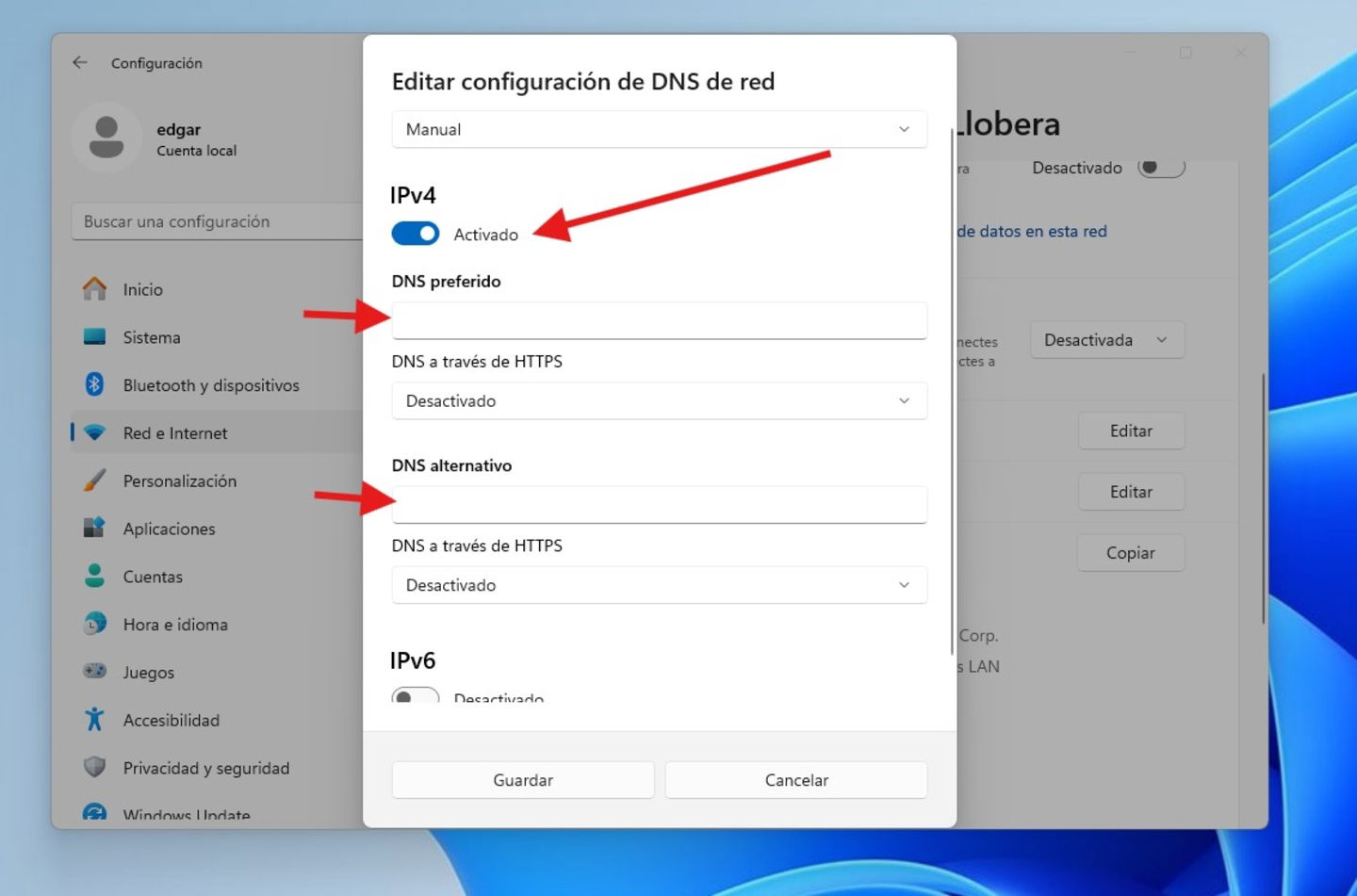Click the back arrow in Configuración window
Image resolution: width=1357 pixels, height=896 pixels.
80,62
